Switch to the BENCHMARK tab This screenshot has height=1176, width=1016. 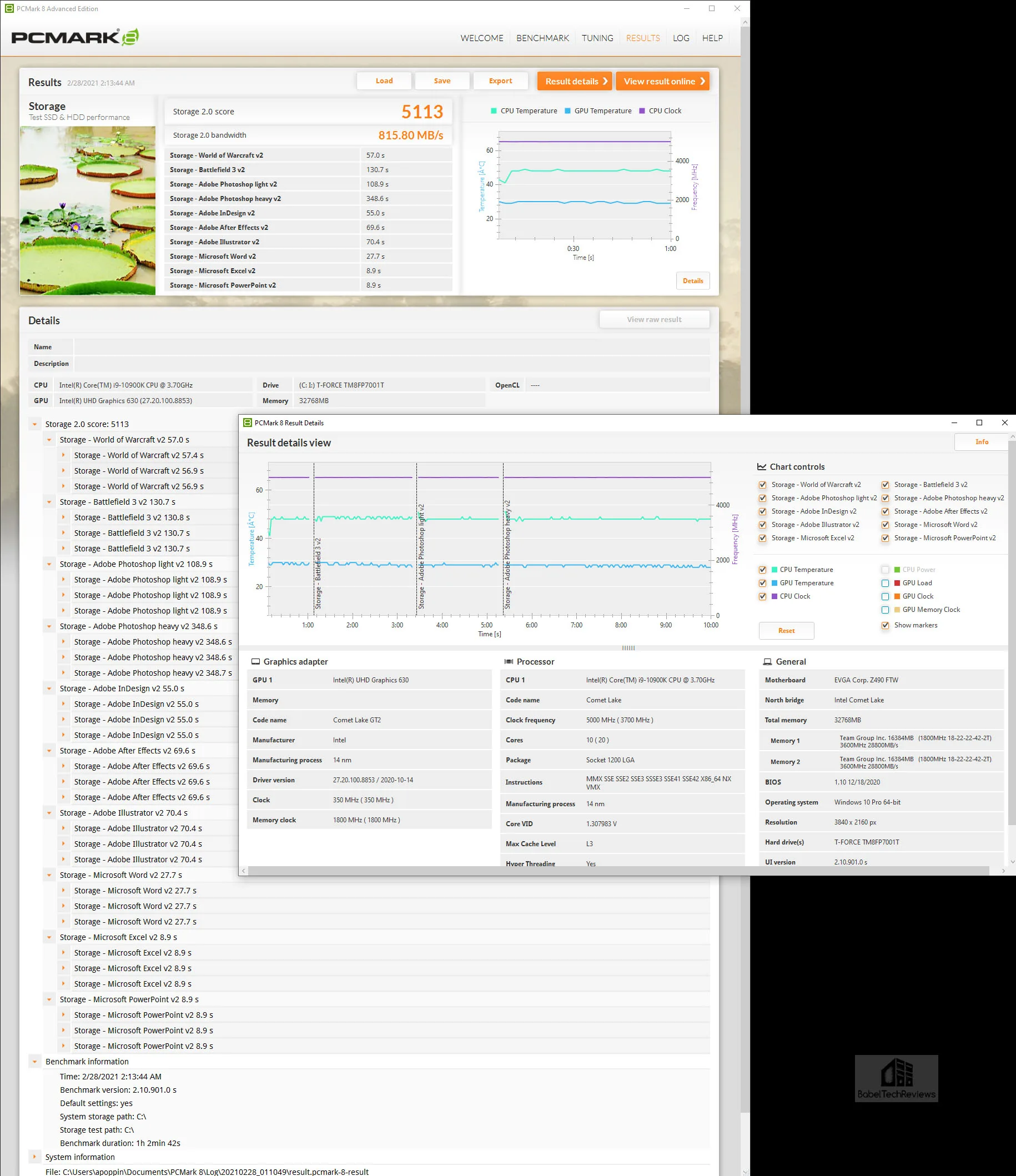tap(542, 38)
